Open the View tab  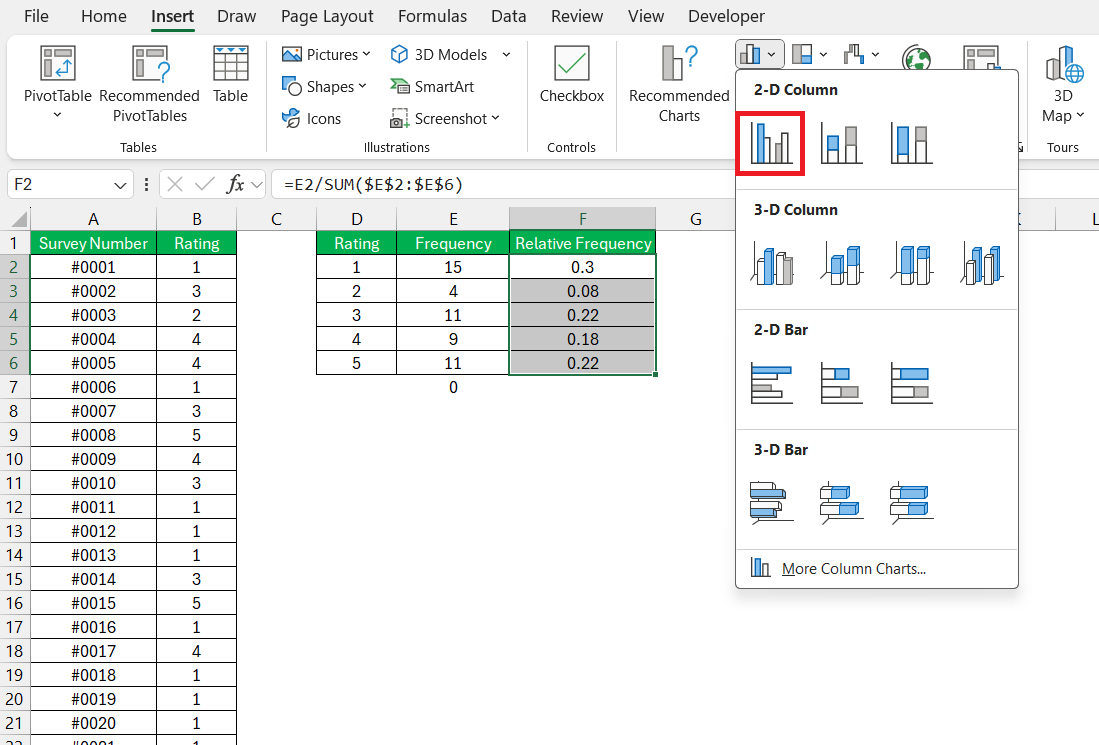tap(646, 16)
